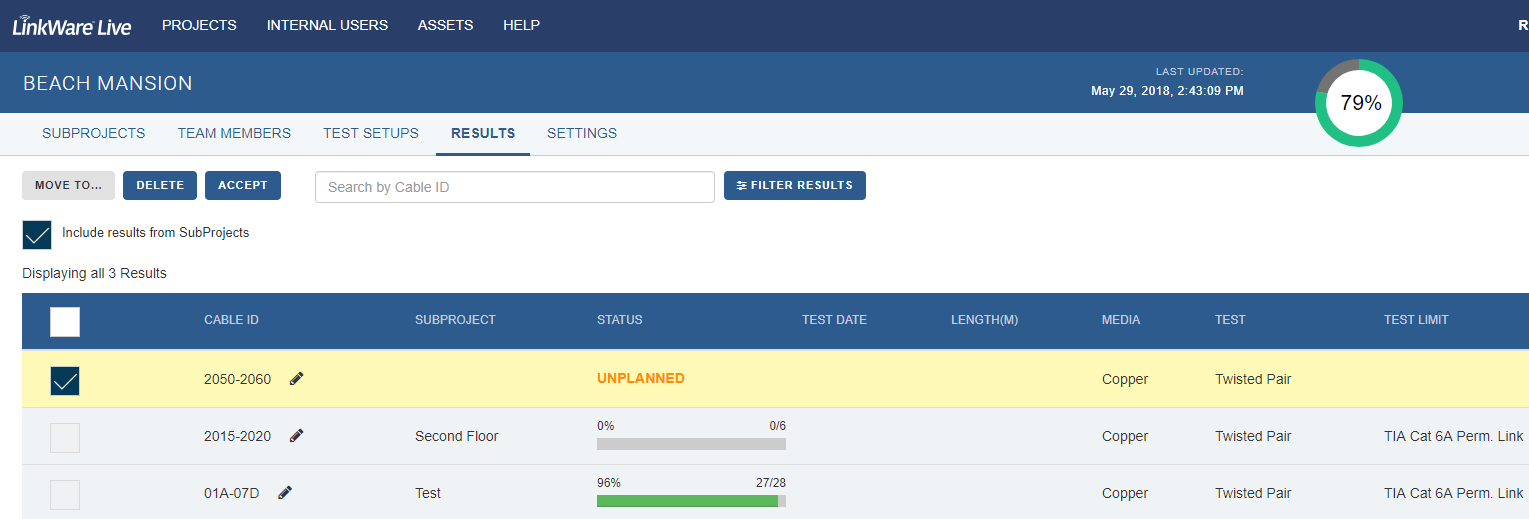1529x519 pixels.
Task: Switch to the Test Setups tab
Action: (371, 133)
